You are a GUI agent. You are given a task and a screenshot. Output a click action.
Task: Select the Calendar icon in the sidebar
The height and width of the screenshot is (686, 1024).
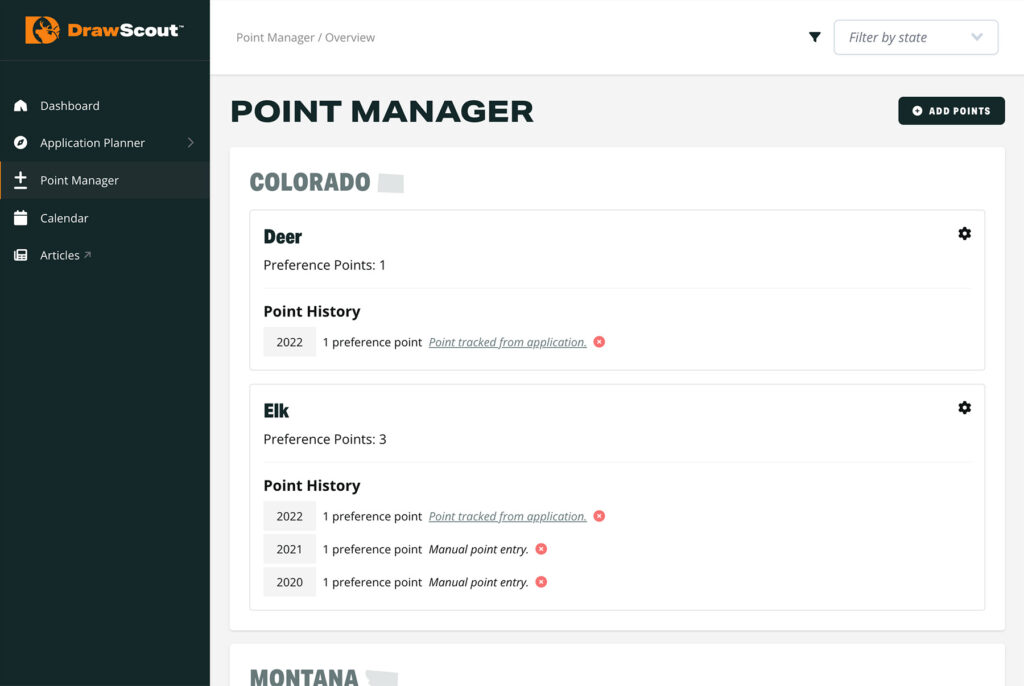(22, 218)
